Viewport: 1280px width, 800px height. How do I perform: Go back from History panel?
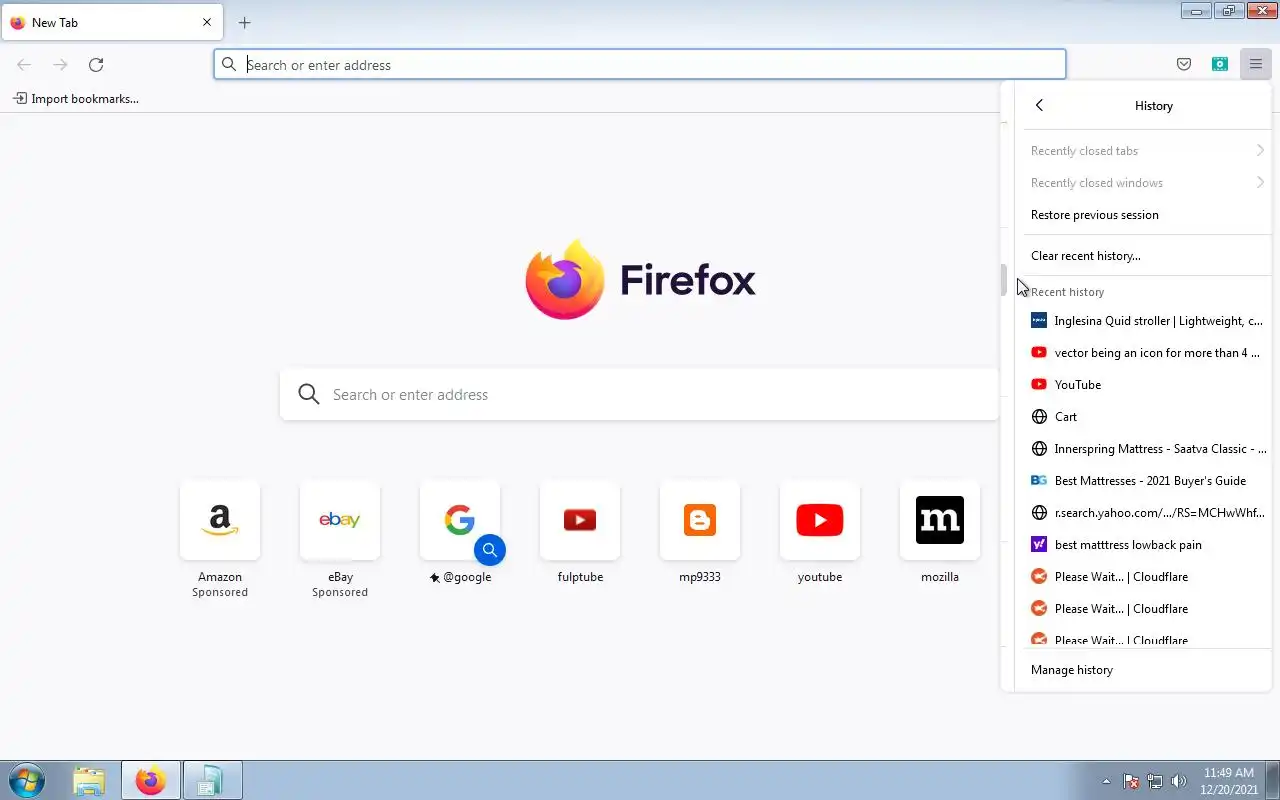coord(1039,105)
